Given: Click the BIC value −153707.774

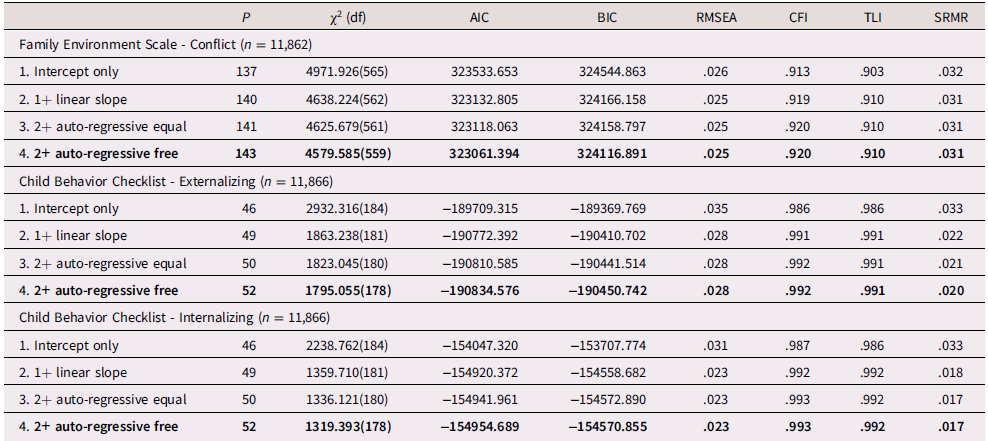Looking at the screenshot, I should (x=619, y=345).
